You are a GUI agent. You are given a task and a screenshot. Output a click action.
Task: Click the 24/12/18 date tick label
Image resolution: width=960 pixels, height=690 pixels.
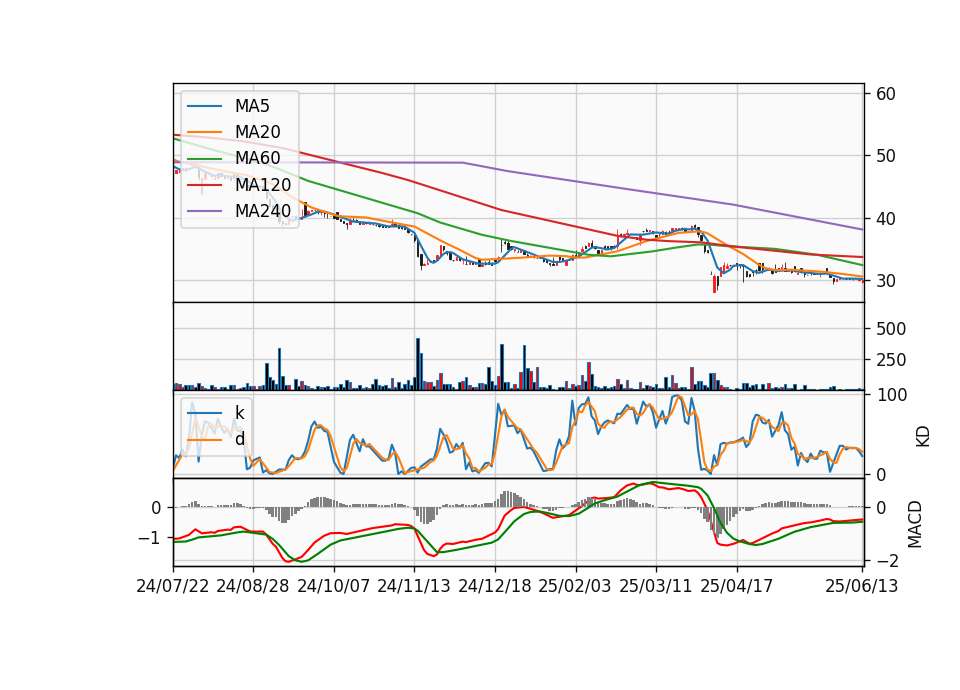495,586
